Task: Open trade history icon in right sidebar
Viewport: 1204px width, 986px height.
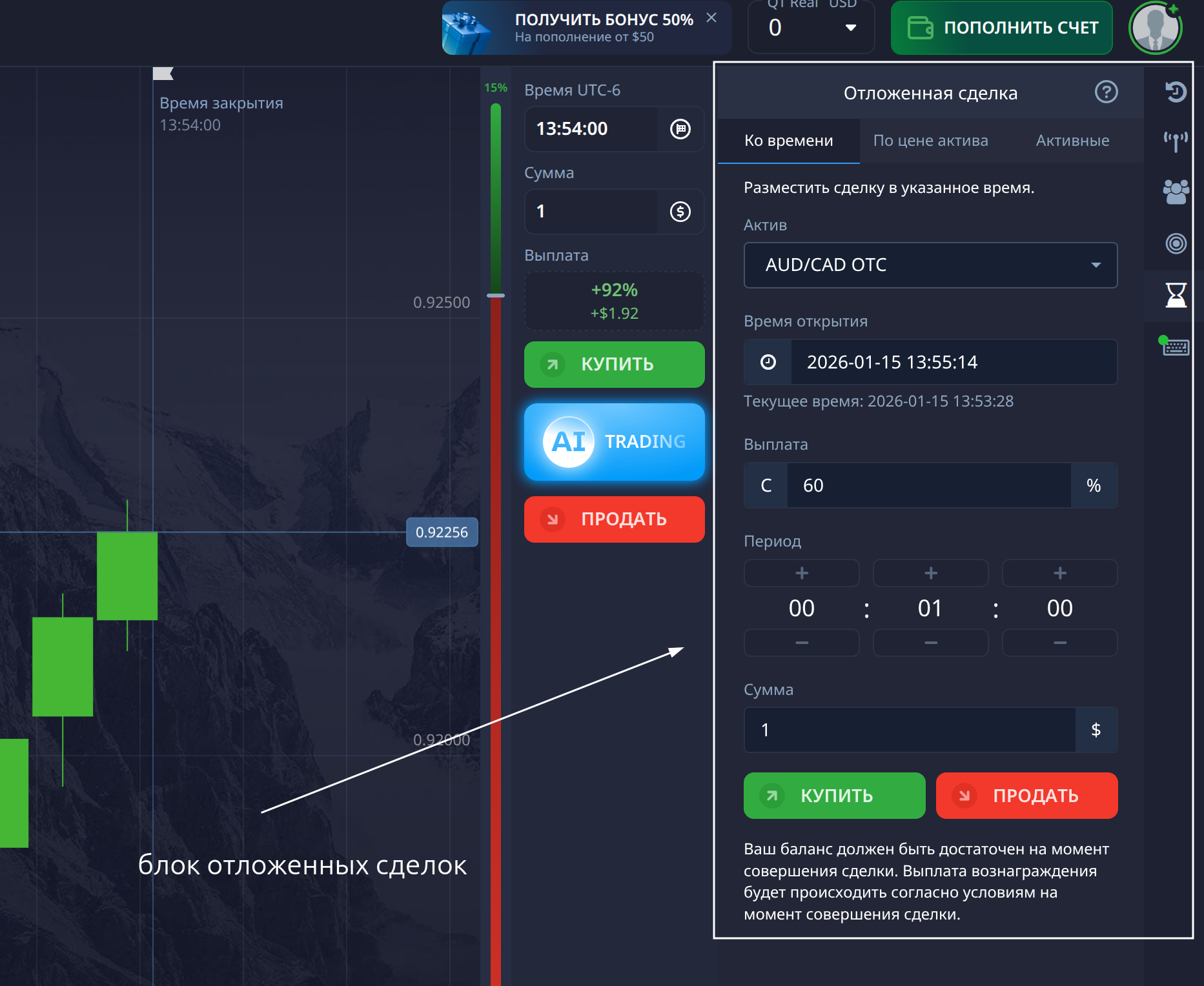Action: click(1175, 92)
